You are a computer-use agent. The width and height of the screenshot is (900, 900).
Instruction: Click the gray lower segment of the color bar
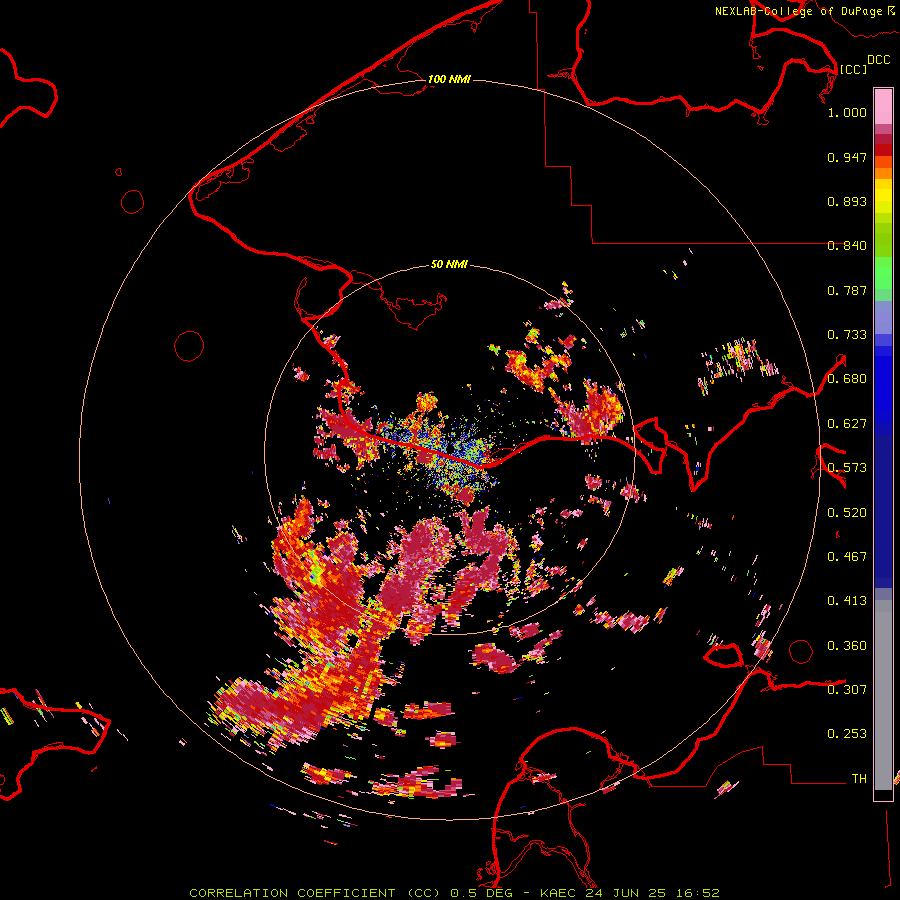pos(883,695)
